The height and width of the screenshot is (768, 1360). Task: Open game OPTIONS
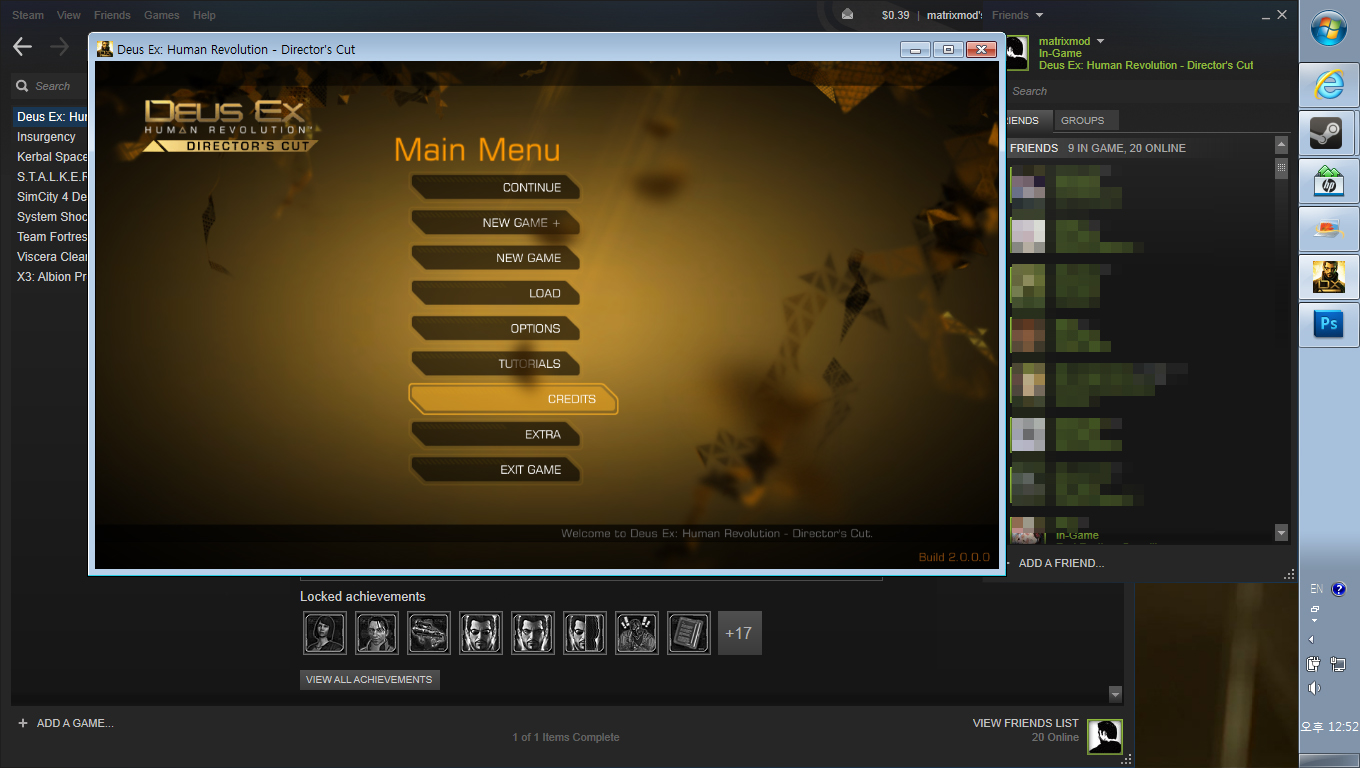[x=496, y=328]
